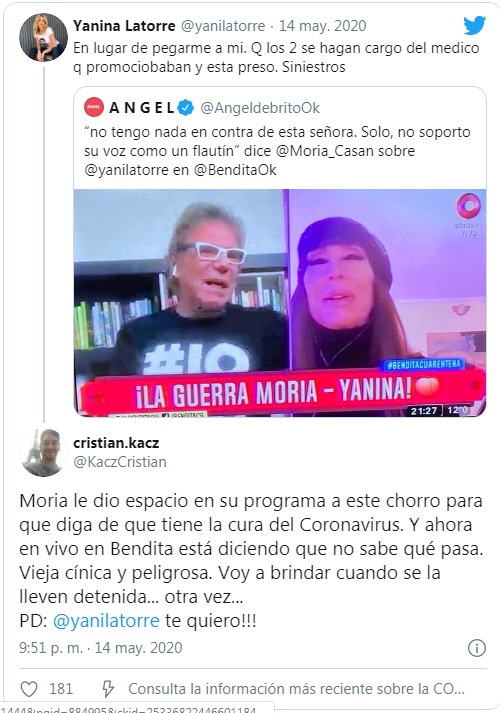Open the Yanina Latorre display name
Viewport: 500px width, 713px height.
(x=124, y=26)
